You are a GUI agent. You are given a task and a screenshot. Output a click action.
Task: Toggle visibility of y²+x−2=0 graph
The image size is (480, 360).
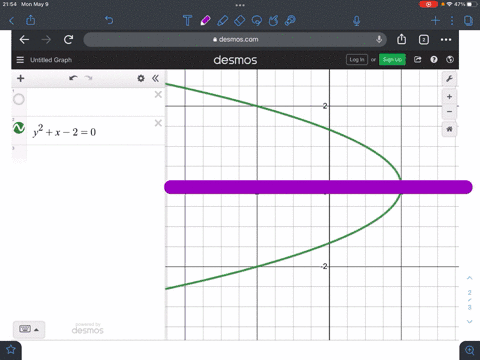point(19,128)
